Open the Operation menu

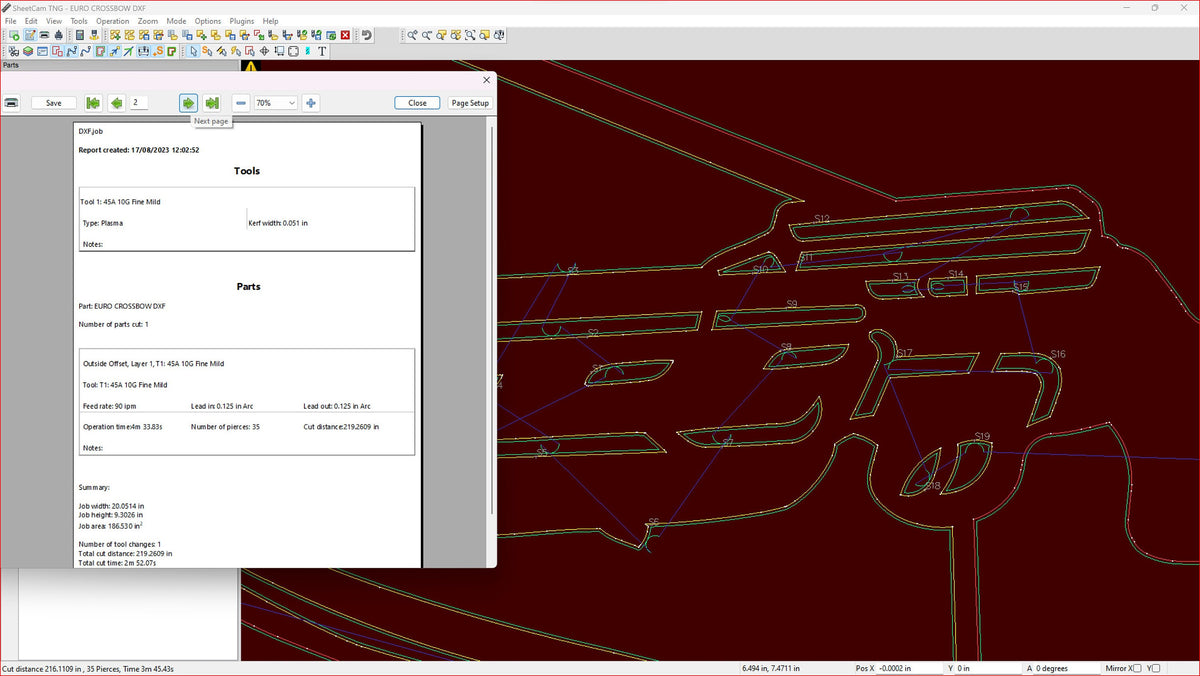113,21
